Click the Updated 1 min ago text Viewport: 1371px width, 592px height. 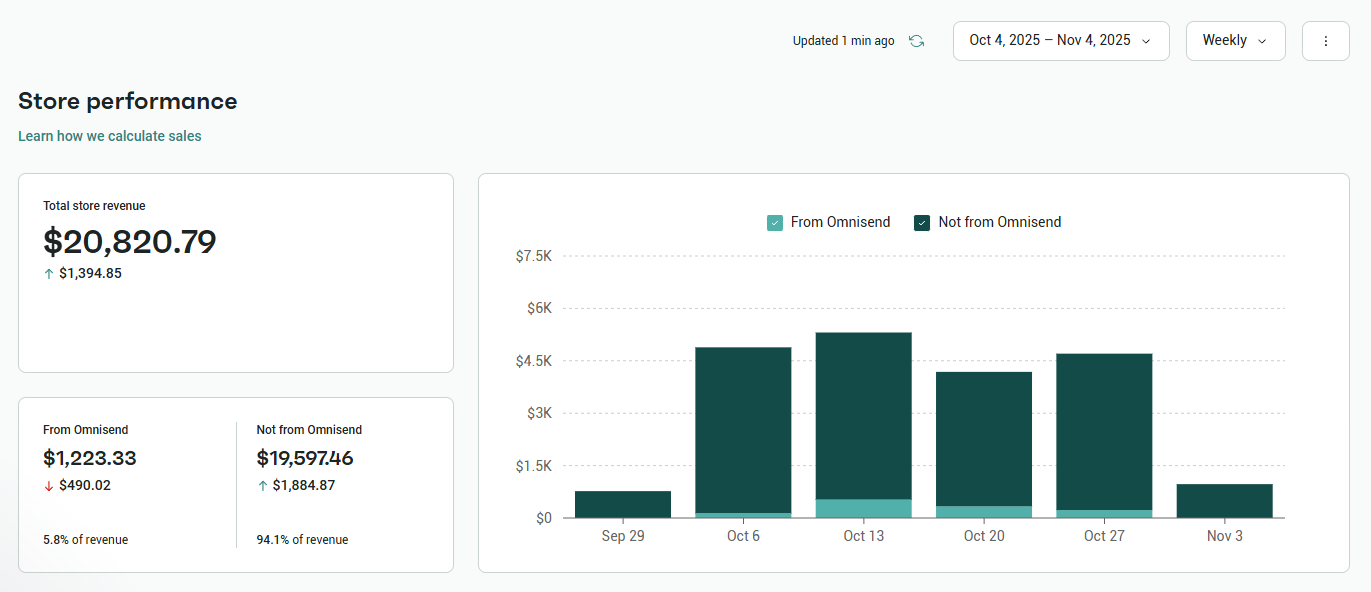843,41
